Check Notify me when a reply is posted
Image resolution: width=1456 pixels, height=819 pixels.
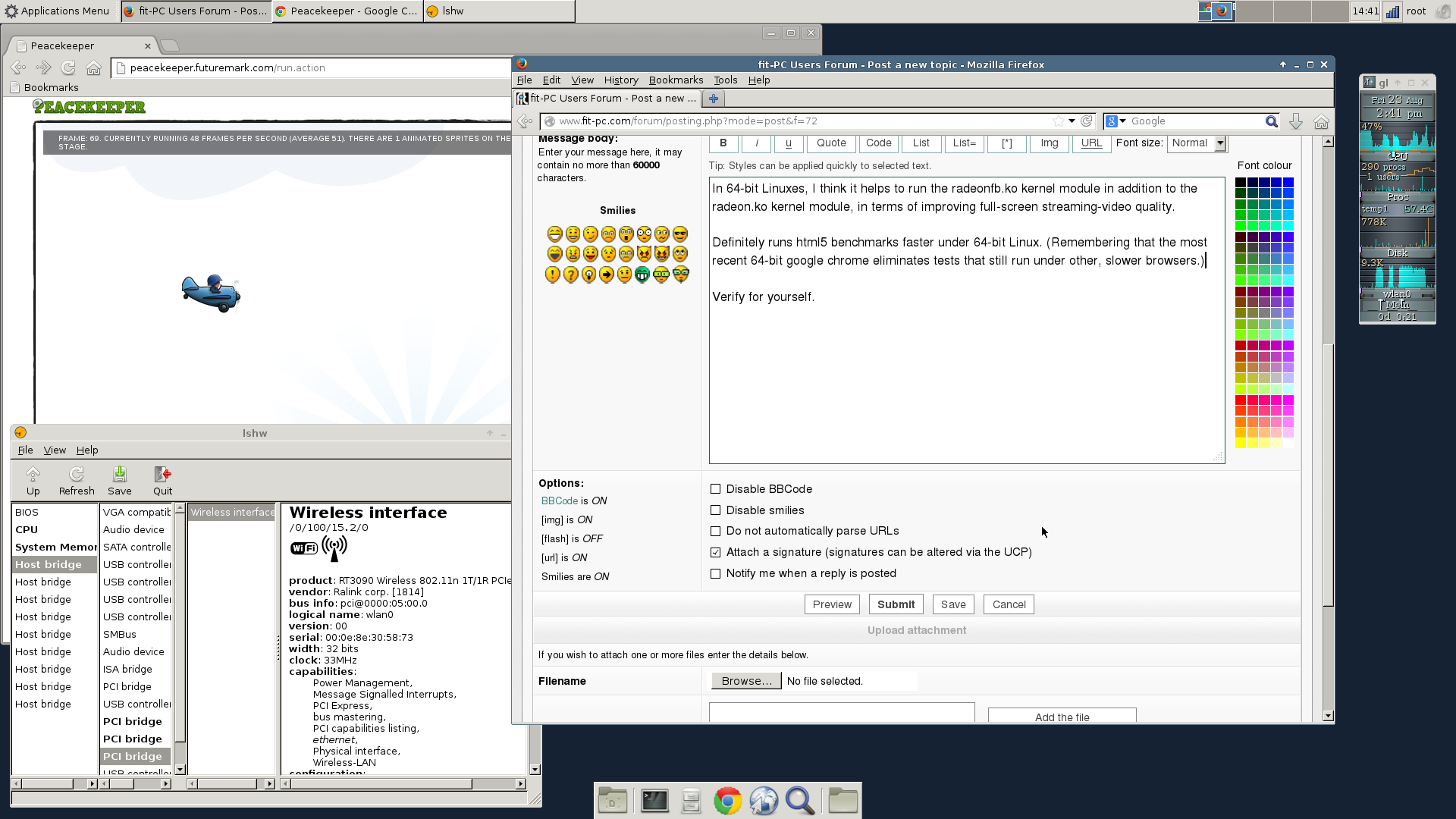pyautogui.click(x=715, y=573)
